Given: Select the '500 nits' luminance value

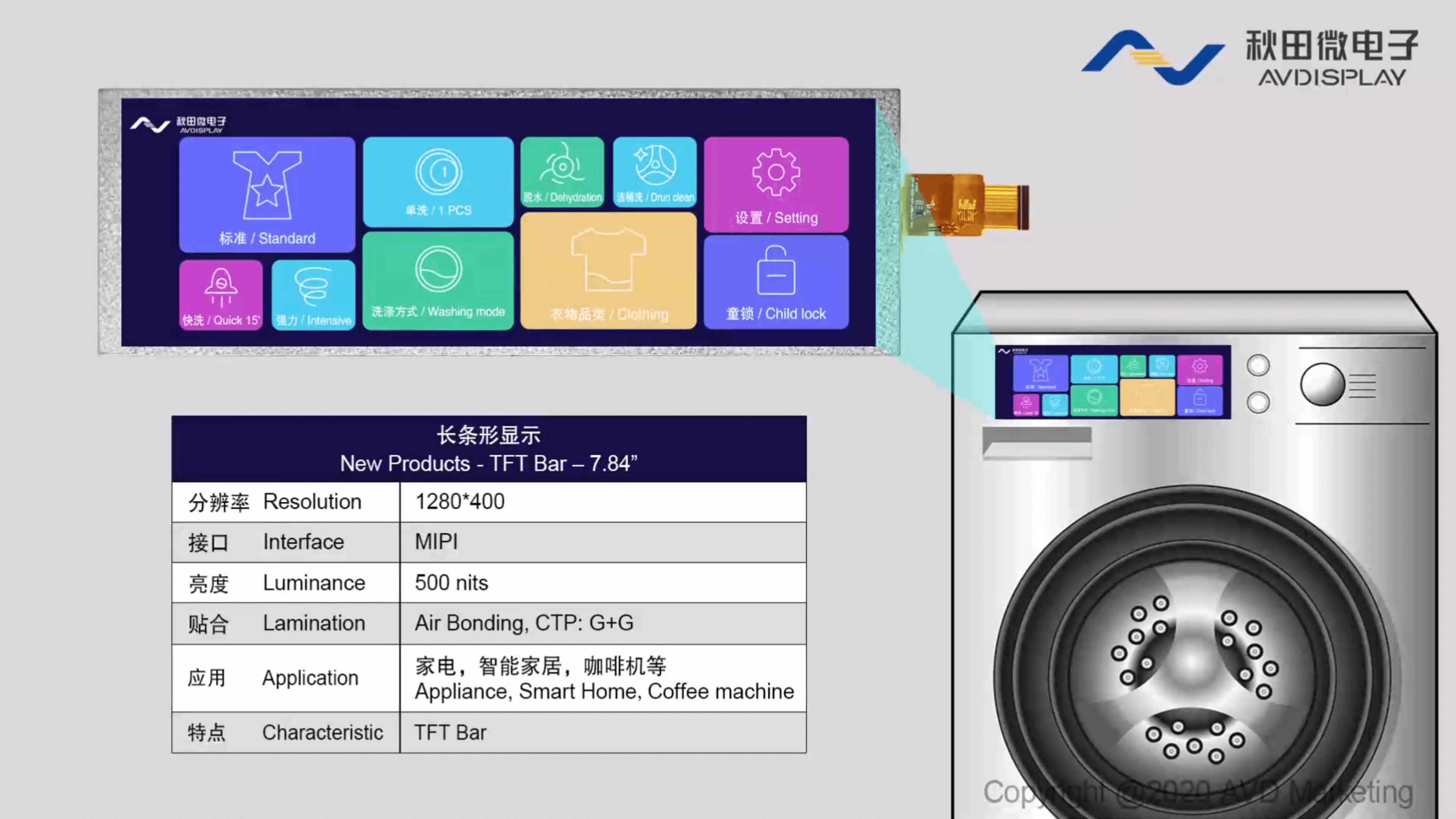Looking at the screenshot, I should point(451,583).
